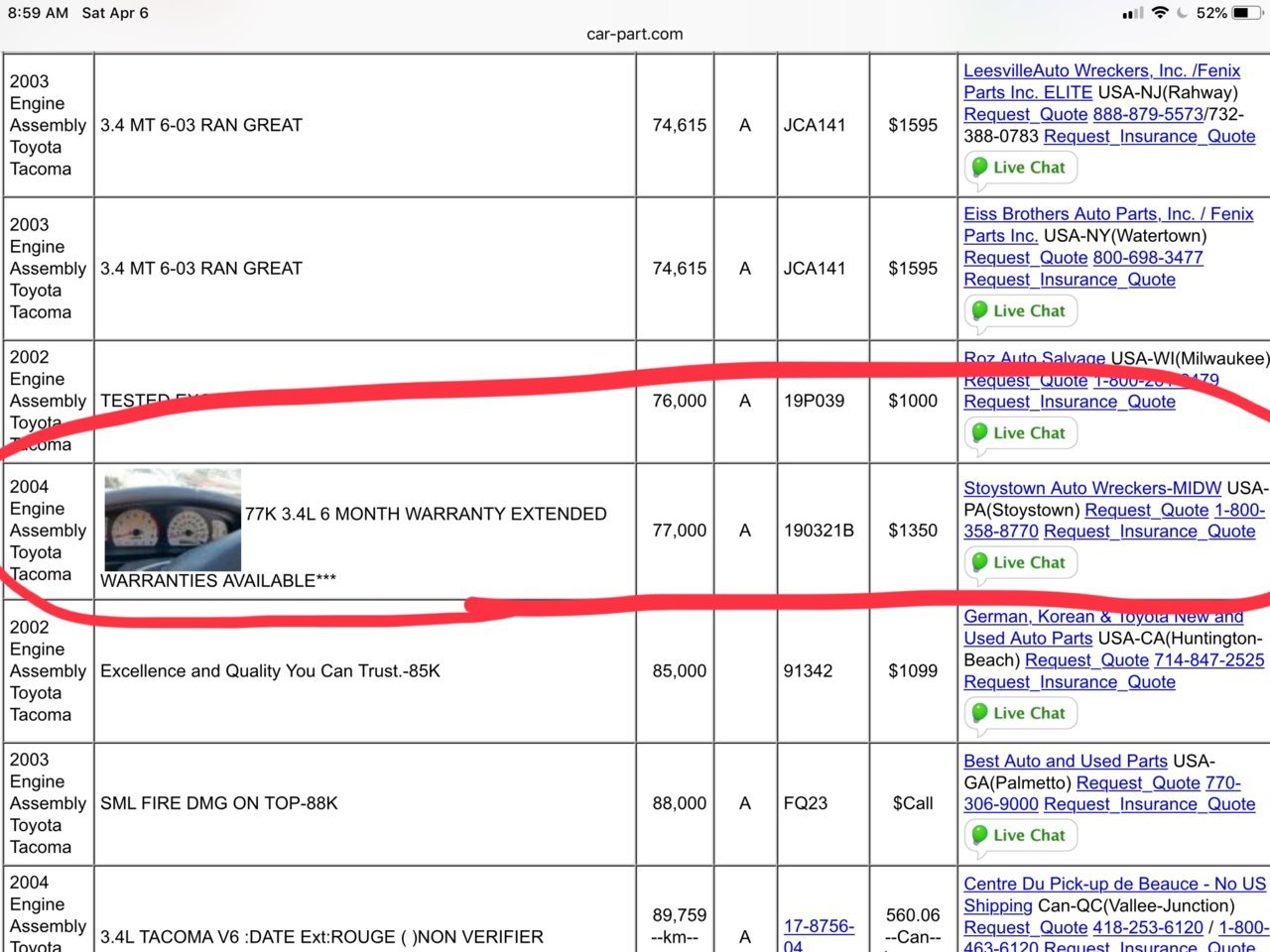Tap the 714-847-2525 phone link
Viewport: 1270px width, 952px height.
1209,660
